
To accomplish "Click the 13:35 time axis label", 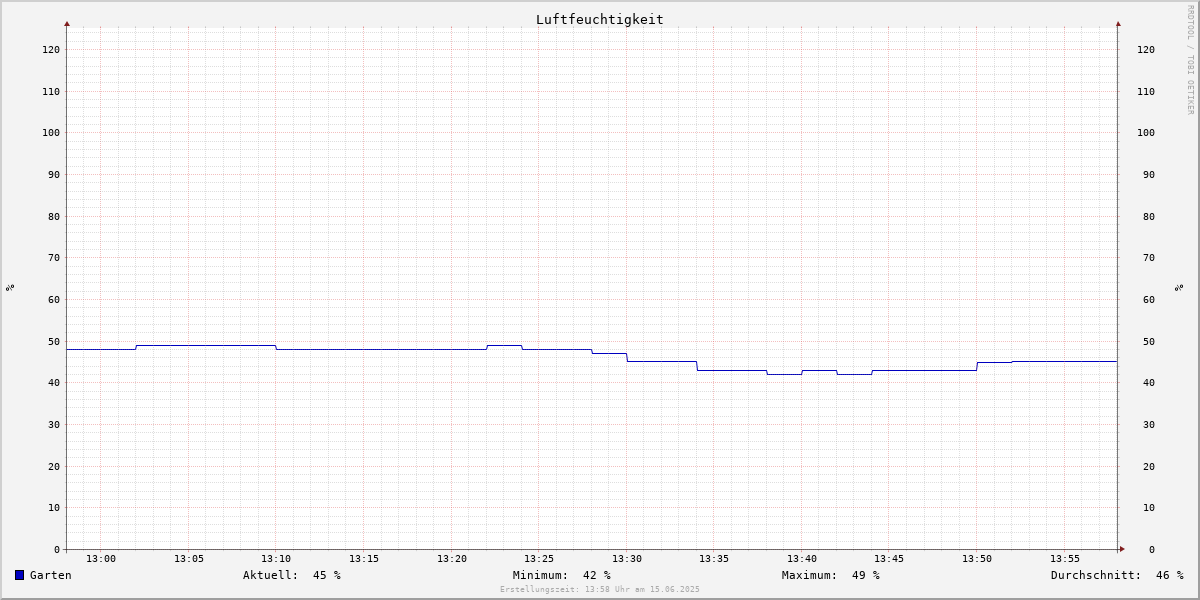I will coord(714,558).
